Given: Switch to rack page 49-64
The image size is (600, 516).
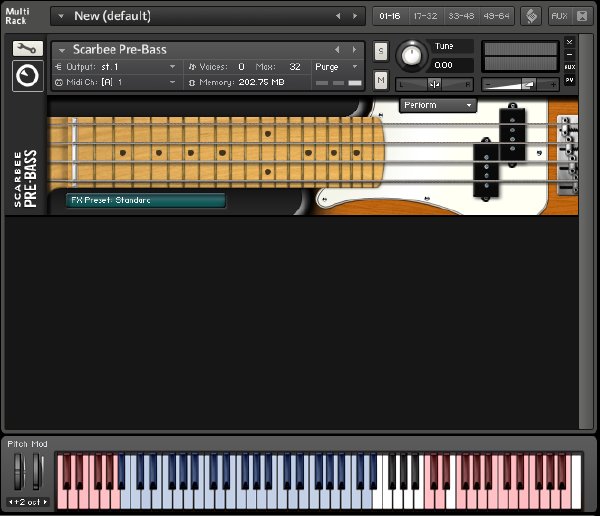Looking at the screenshot, I should [x=496, y=16].
